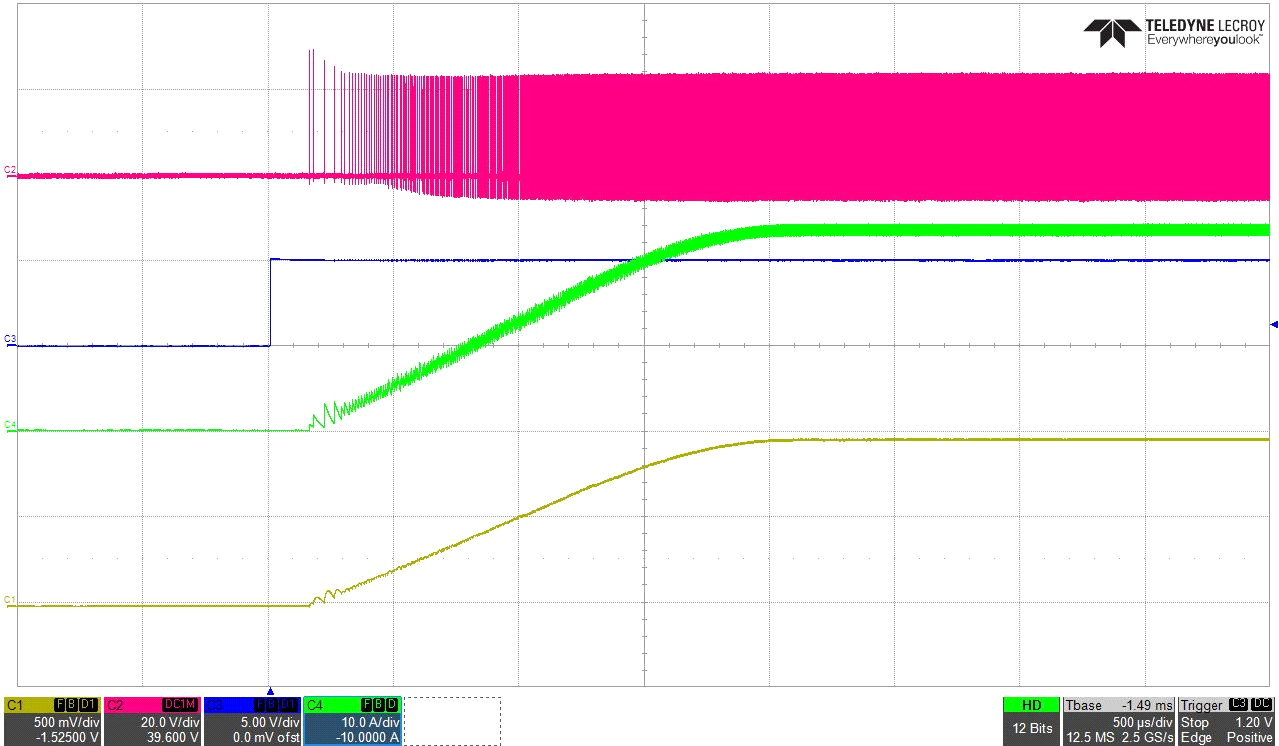Click the blue C3 step rising edge
Screen dimensions: 1279x746
point(270,302)
